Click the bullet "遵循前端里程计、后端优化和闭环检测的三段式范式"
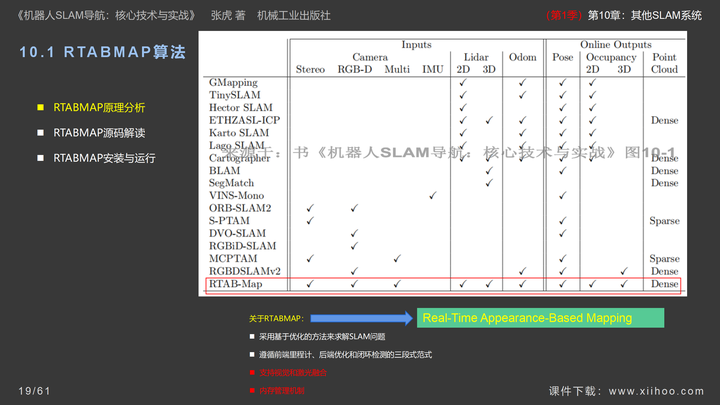Image resolution: width=720 pixels, height=405 pixels. pyautogui.click(x=345, y=354)
